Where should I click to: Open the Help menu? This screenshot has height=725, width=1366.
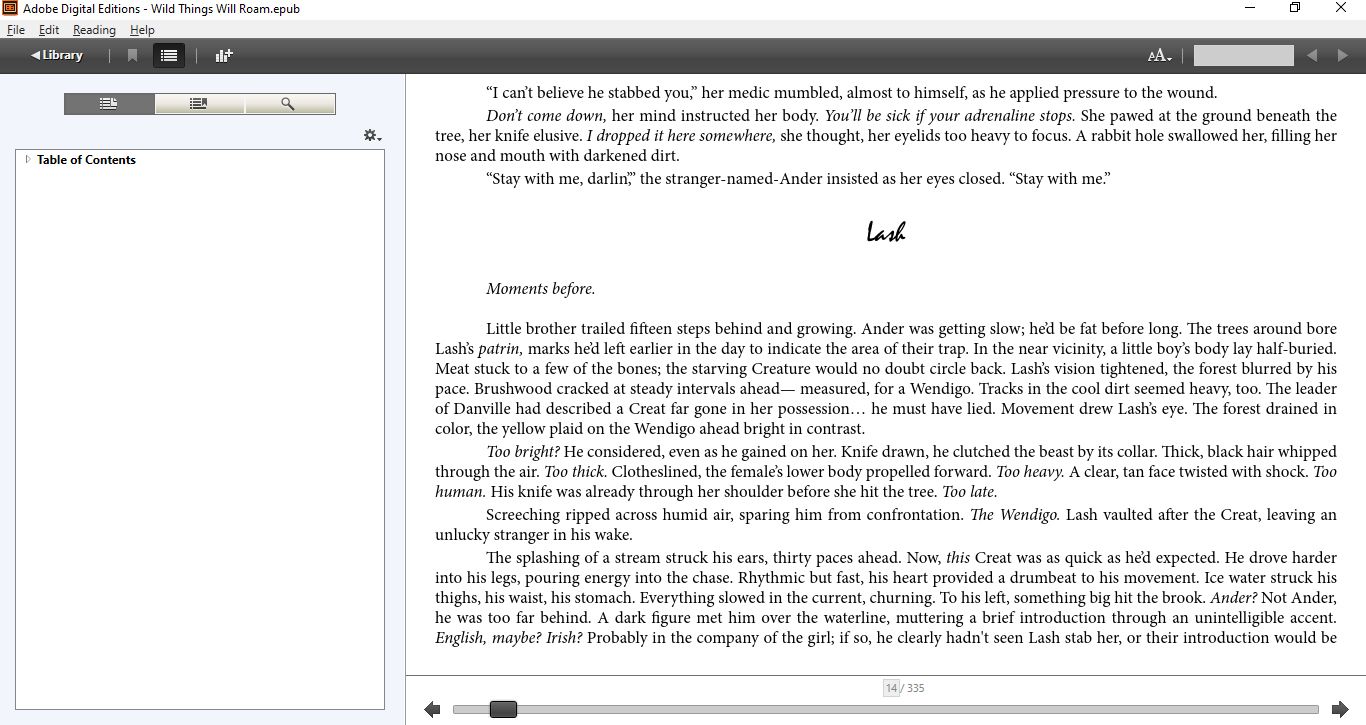[142, 30]
